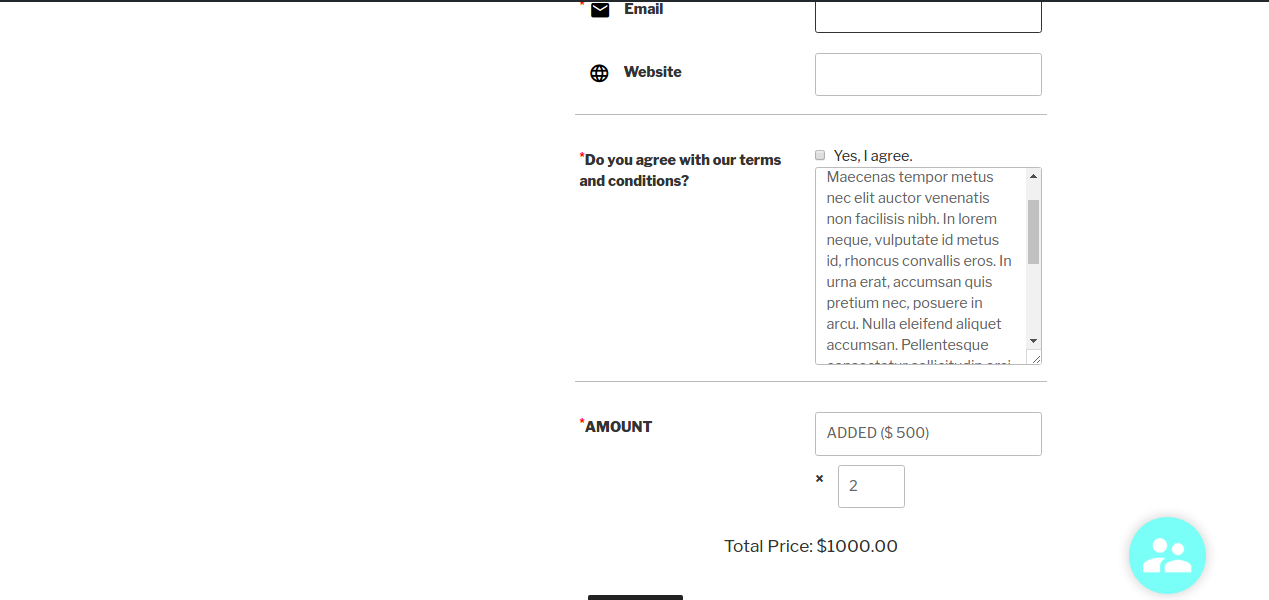This screenshot has width=1269, height=600.
Task: Open the ADDED ($ 500) amount selector
Action: 928,433
